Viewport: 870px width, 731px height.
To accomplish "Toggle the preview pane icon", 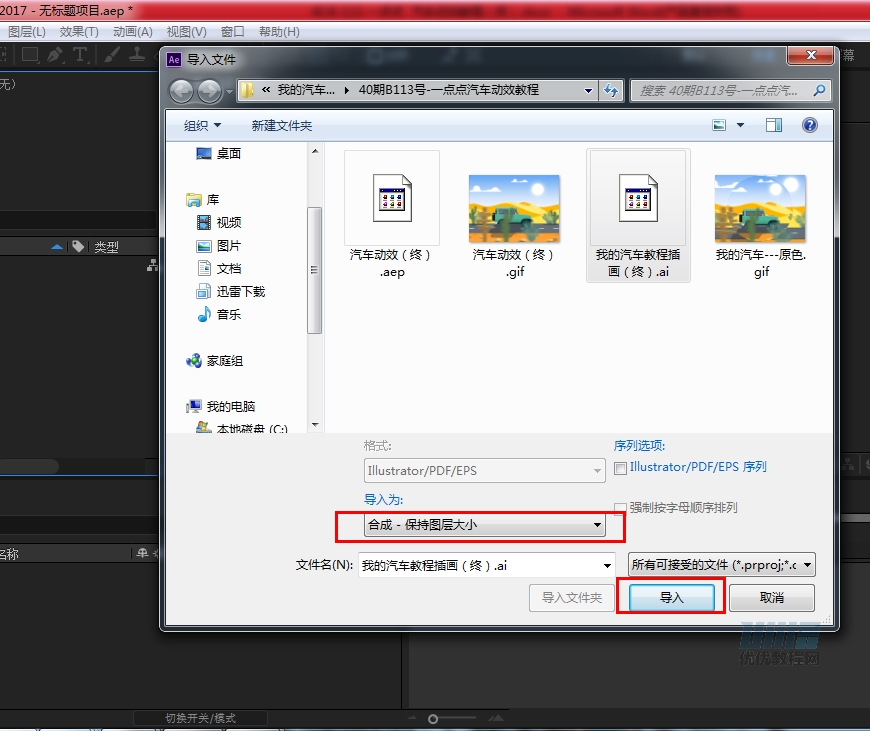I will coord(773,125).
